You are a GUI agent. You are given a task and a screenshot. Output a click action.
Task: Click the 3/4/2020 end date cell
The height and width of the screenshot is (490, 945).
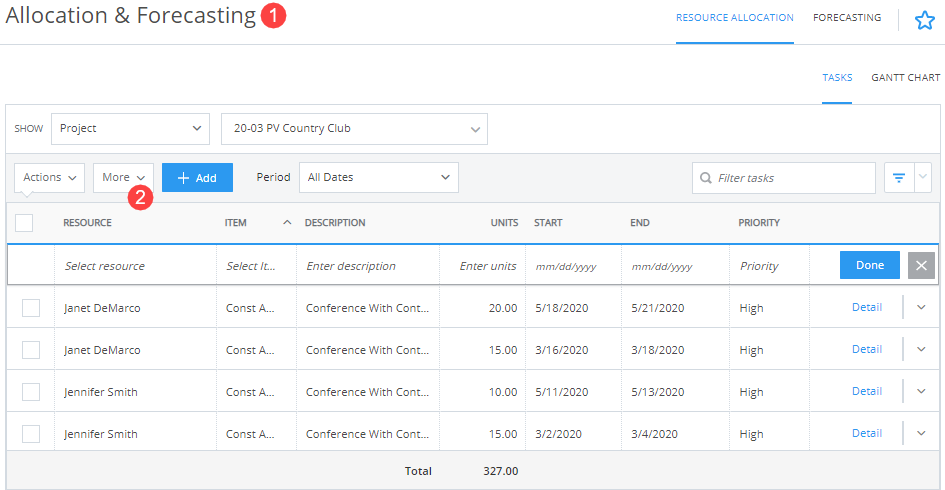[x=654, y=434]
